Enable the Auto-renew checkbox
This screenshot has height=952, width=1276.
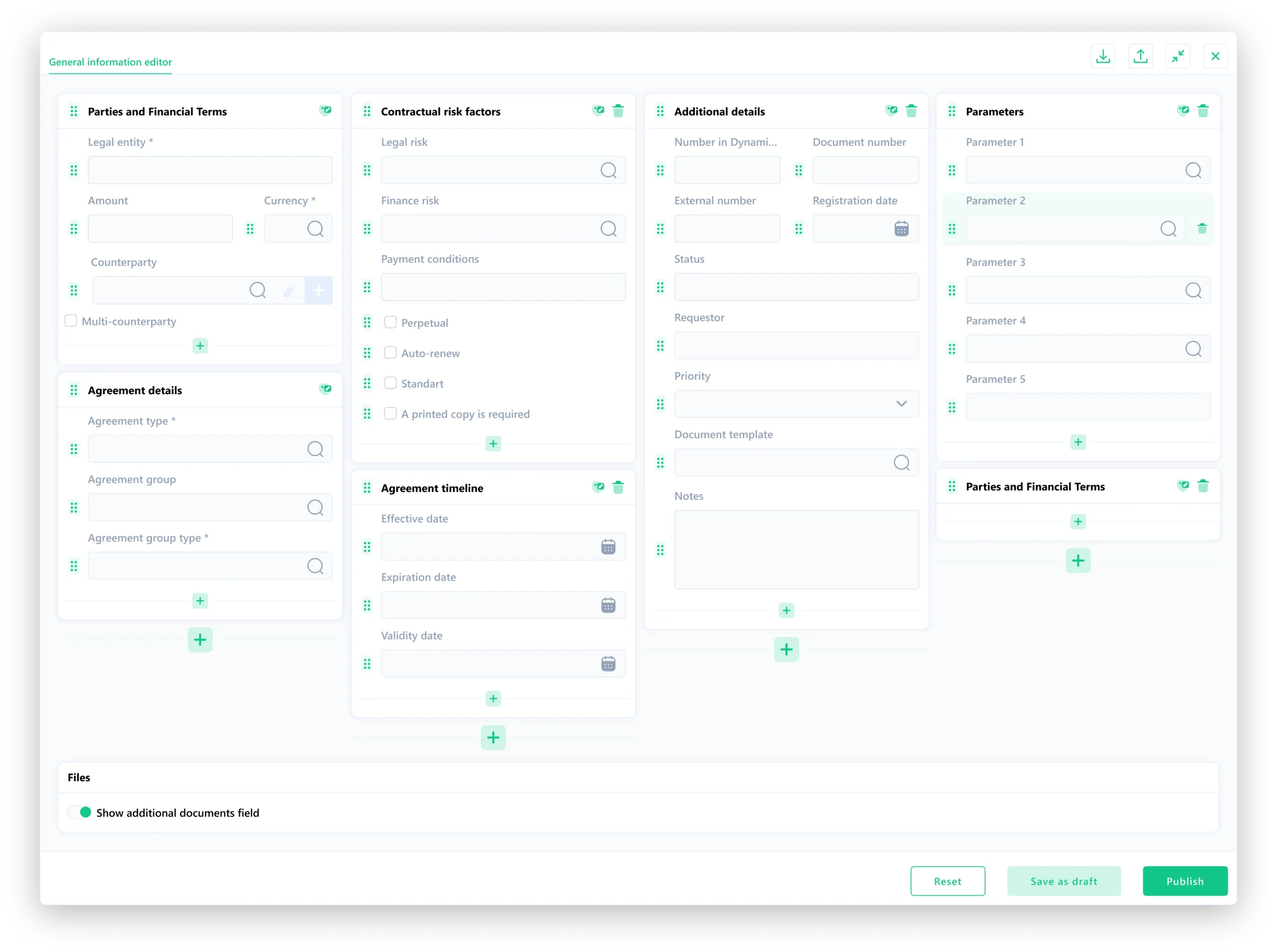click(x=390, y=353)
